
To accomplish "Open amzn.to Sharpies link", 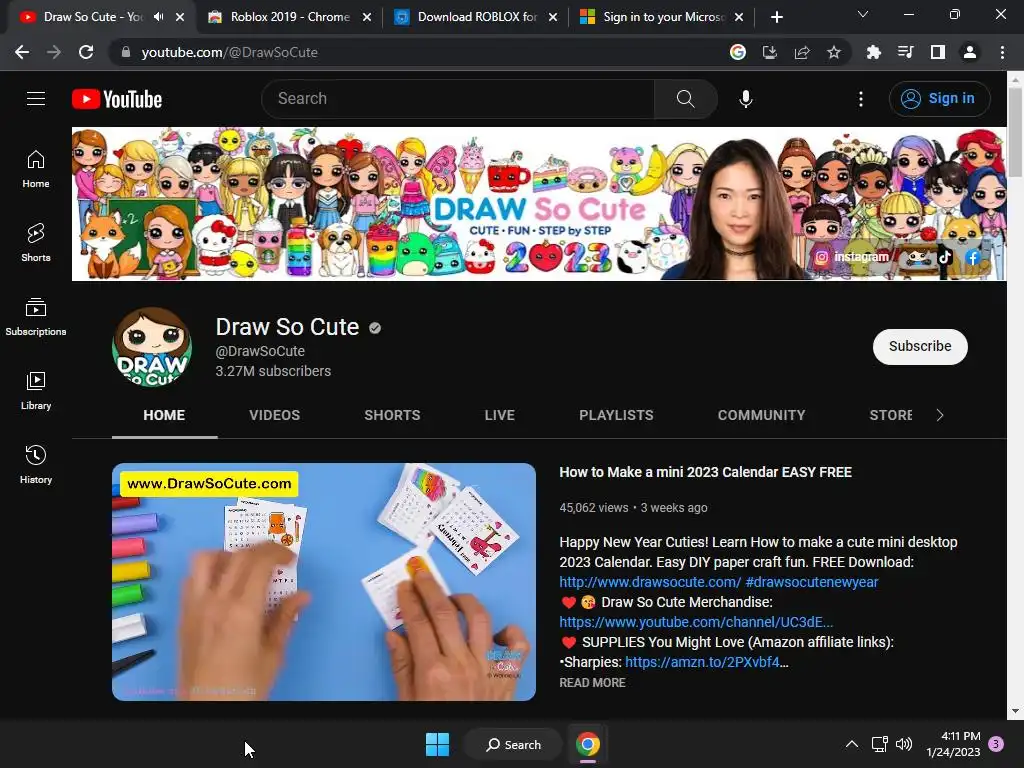I will pyautogui.click(x=707, y=662).
